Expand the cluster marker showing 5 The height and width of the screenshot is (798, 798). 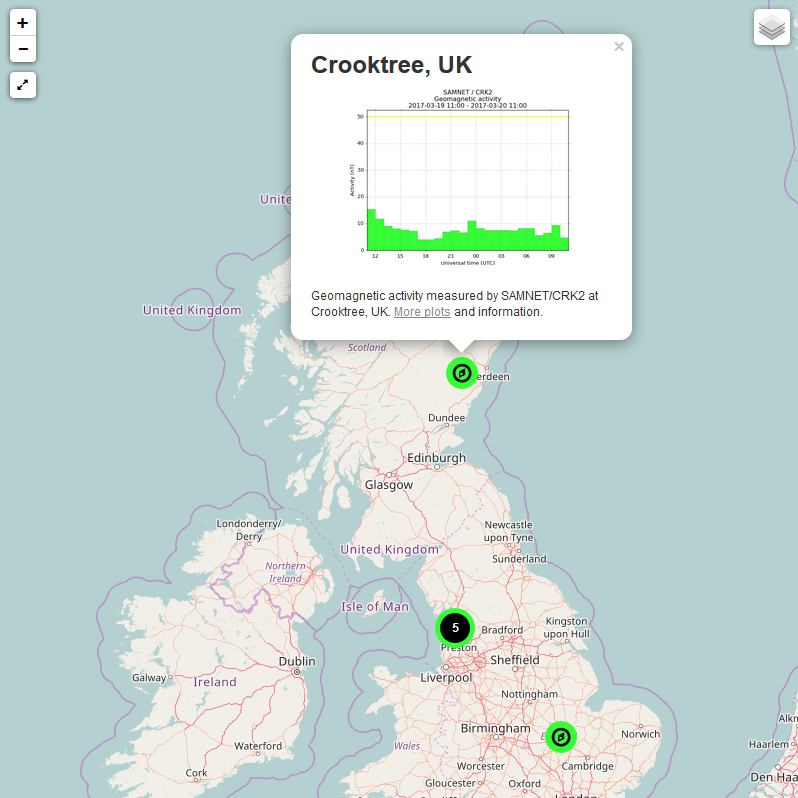point(455,628)
